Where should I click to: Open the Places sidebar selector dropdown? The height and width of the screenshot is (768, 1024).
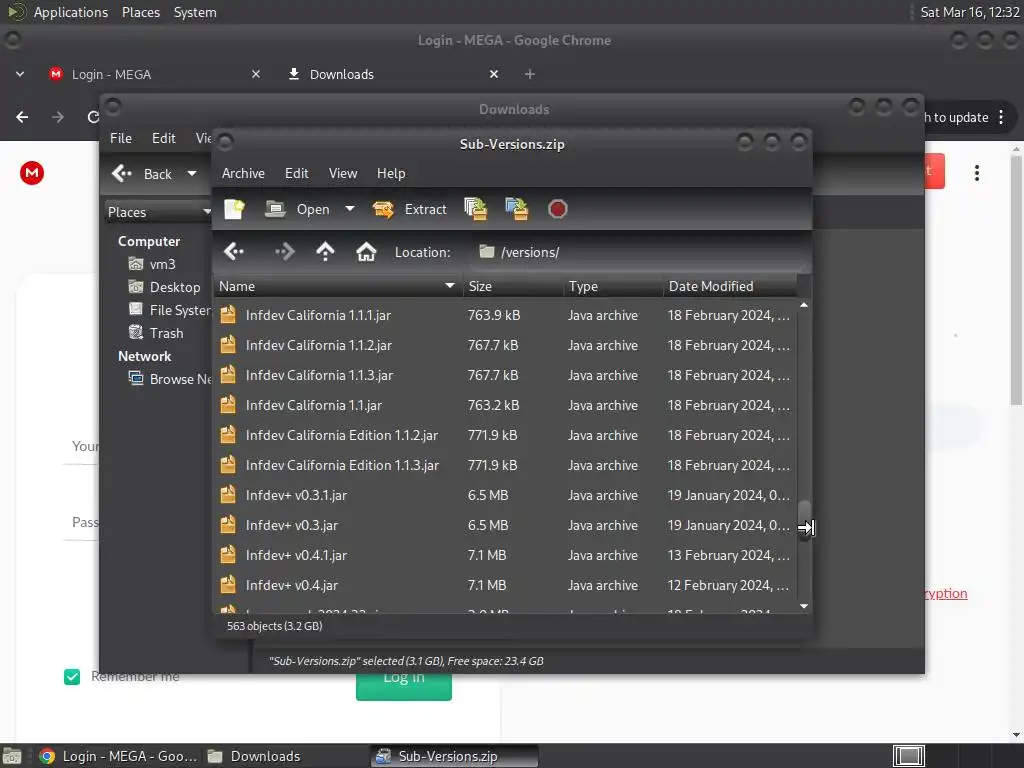pos(159,212)
